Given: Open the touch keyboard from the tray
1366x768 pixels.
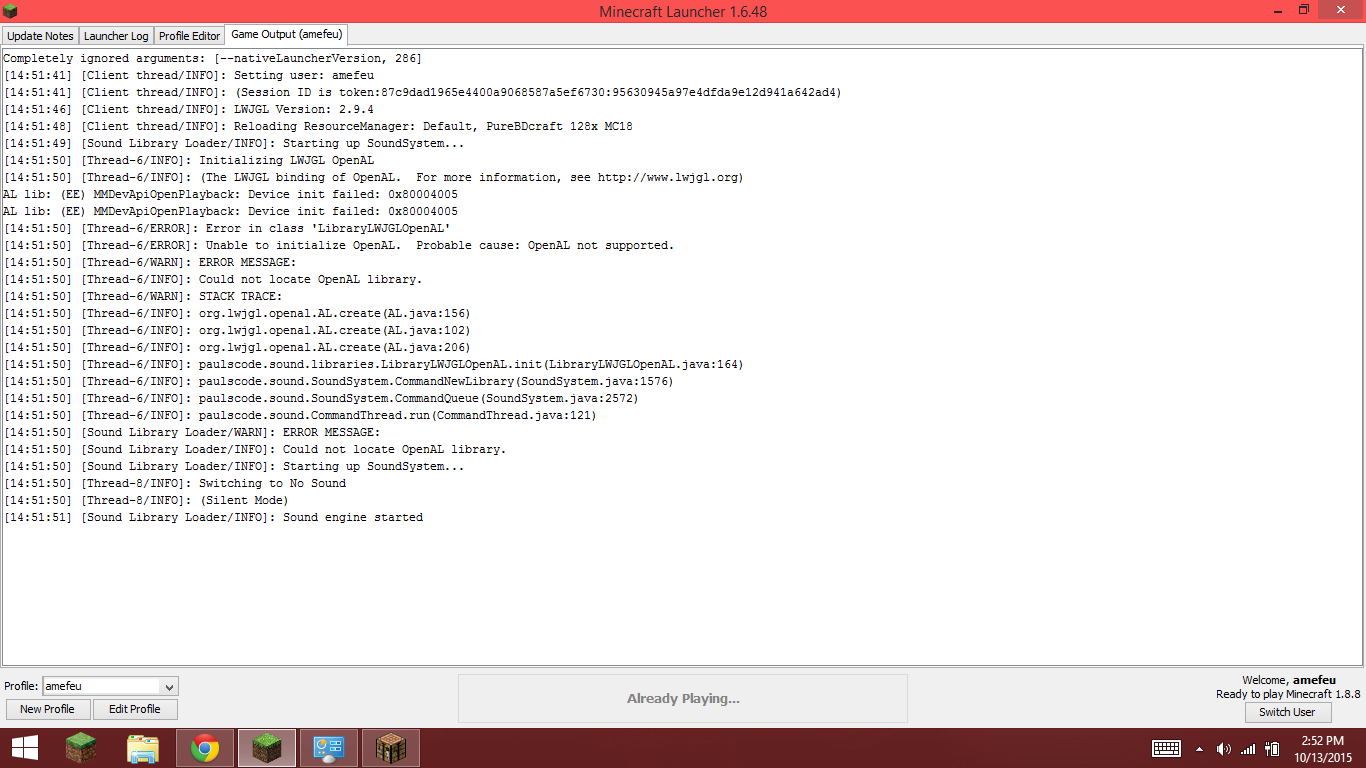Looking at the screenshot, I should pos(1167,748).
